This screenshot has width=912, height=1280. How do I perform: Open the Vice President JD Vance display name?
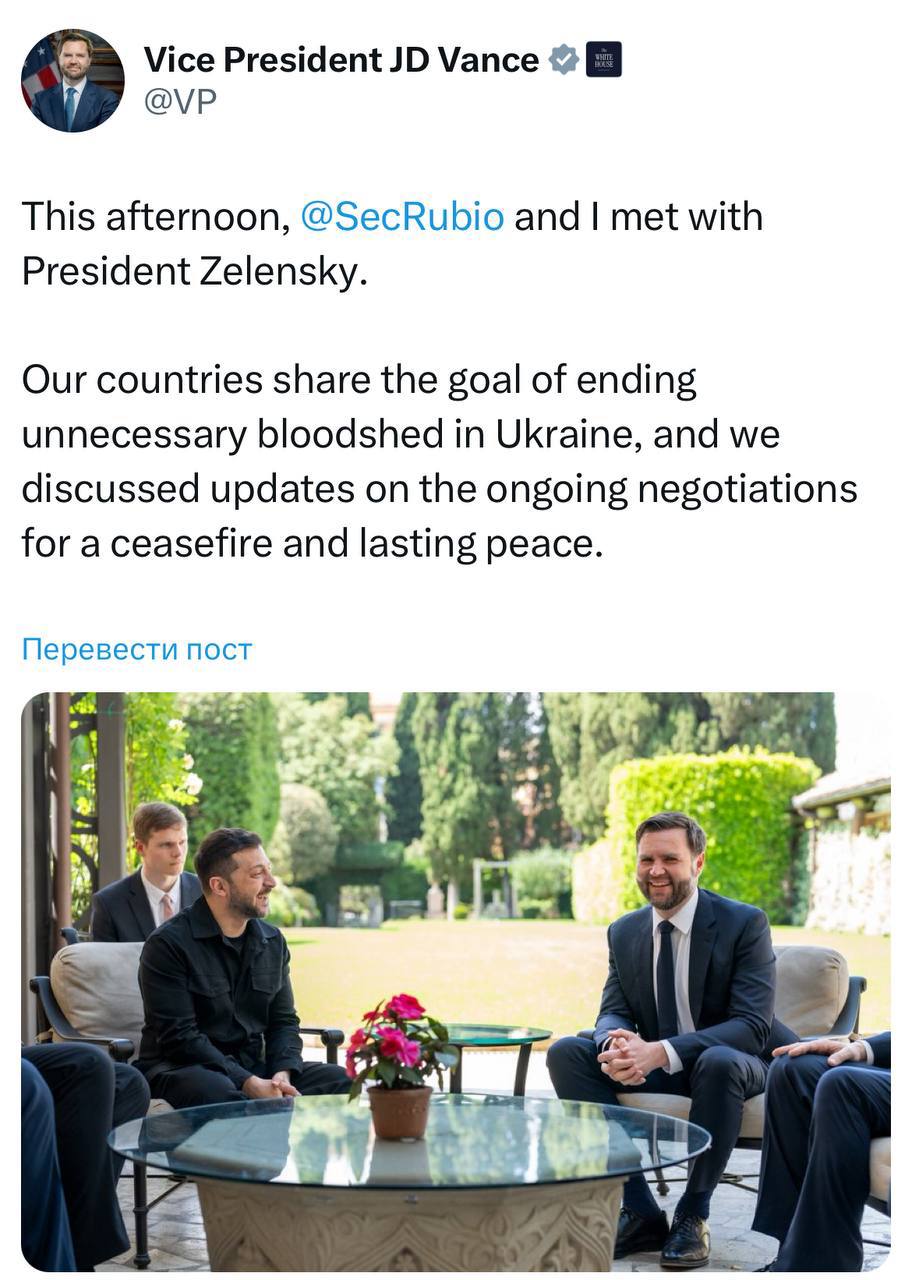[x=341, y=60]
